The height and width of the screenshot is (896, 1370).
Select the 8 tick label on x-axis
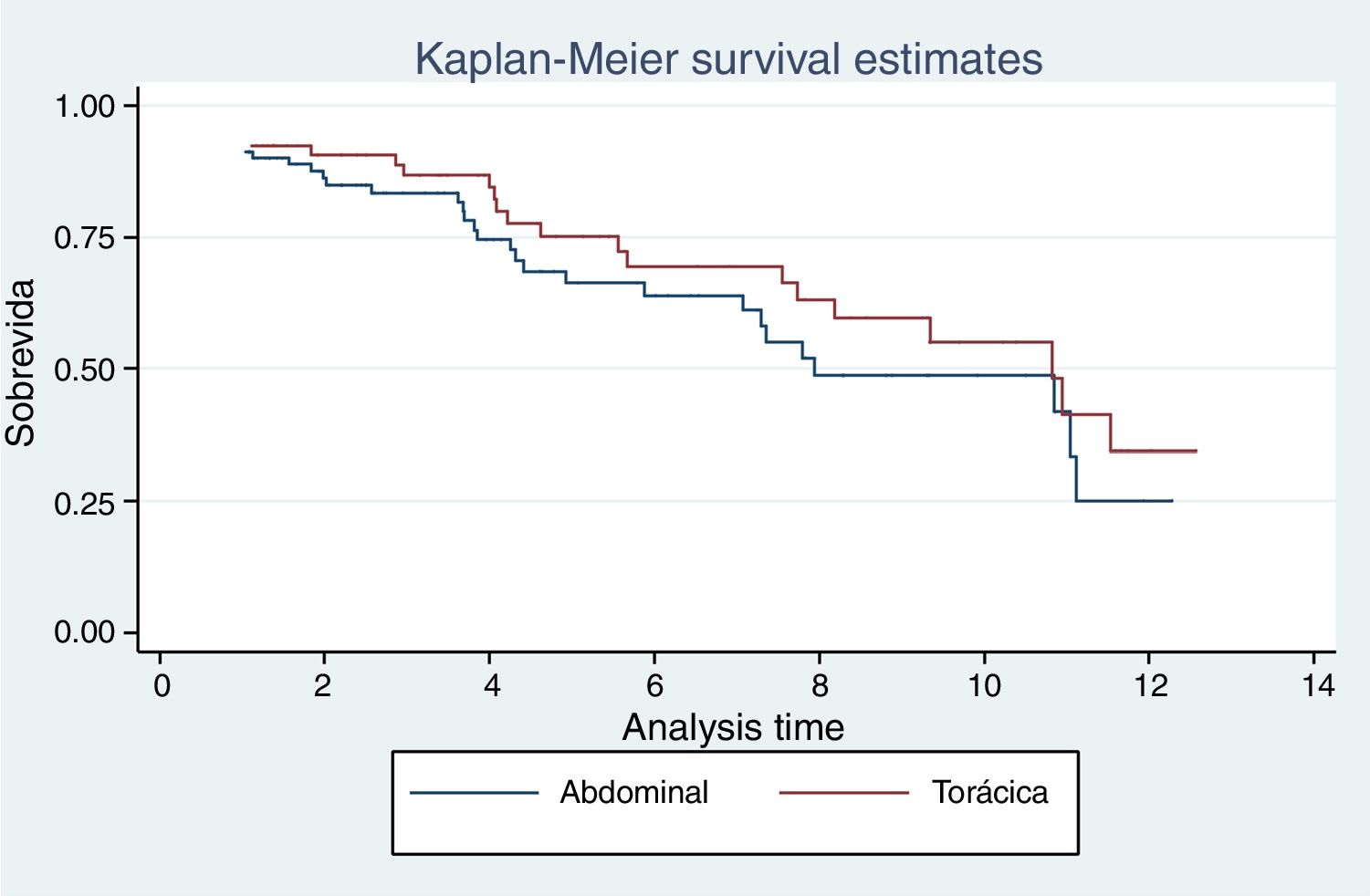820,685
